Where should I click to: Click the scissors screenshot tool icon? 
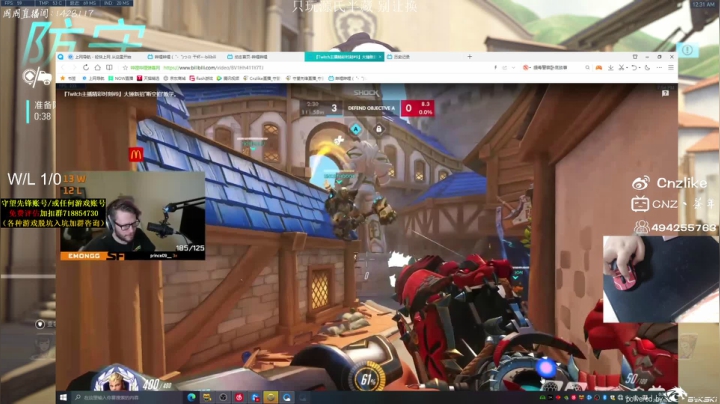(621, 67)
